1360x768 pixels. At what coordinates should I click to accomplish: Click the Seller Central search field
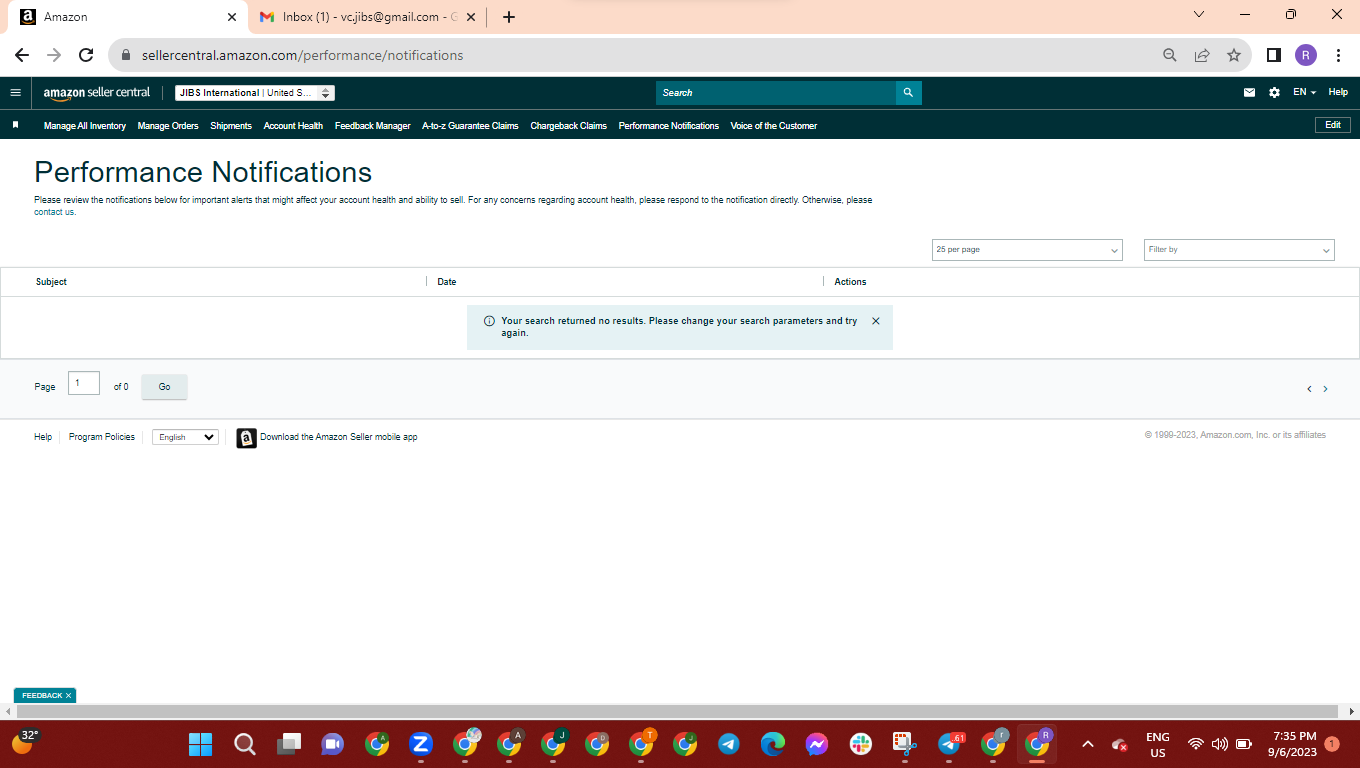click(x=776, y=92)
